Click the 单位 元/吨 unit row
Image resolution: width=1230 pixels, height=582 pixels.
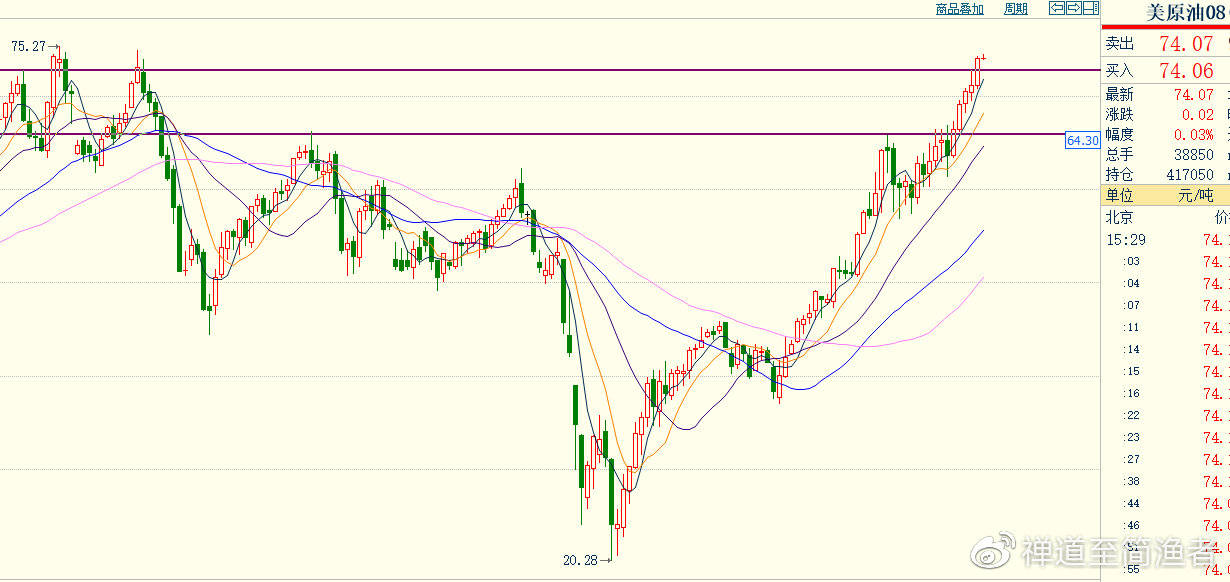click(x=1166, y=196)
